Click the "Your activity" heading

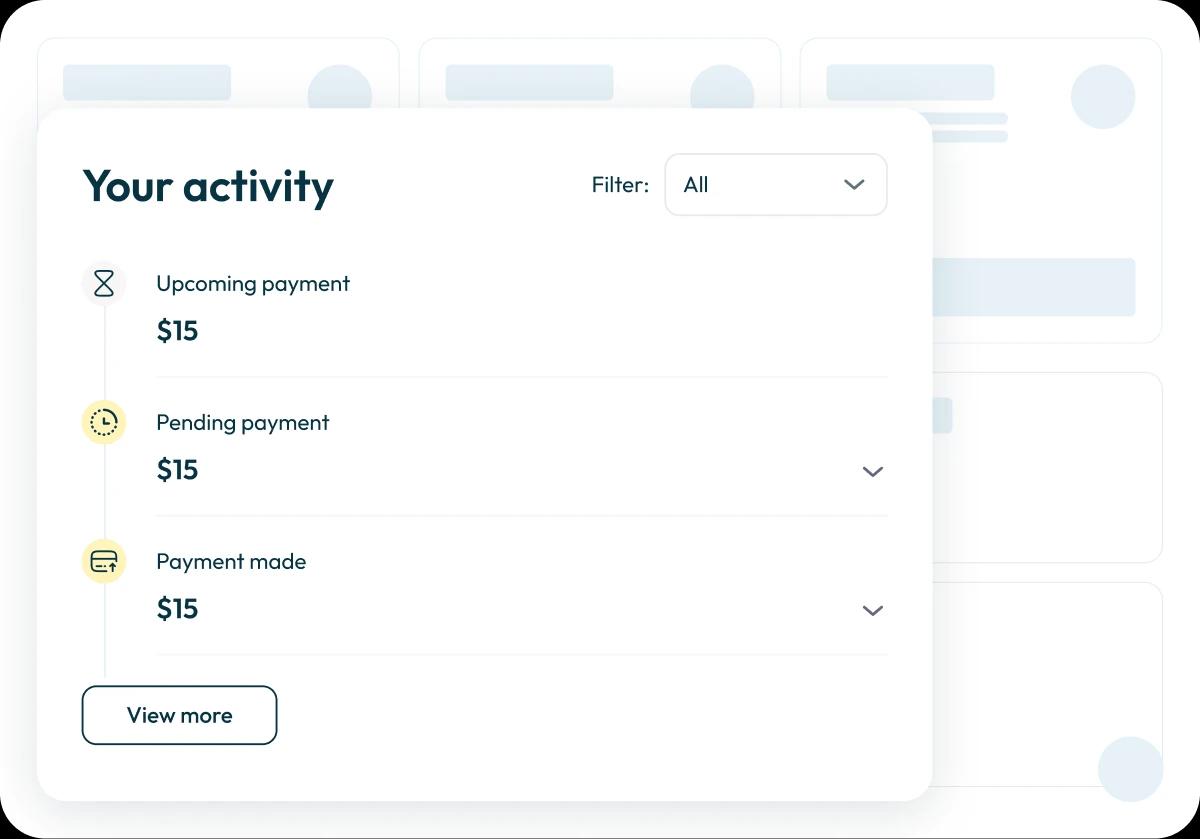208,187
